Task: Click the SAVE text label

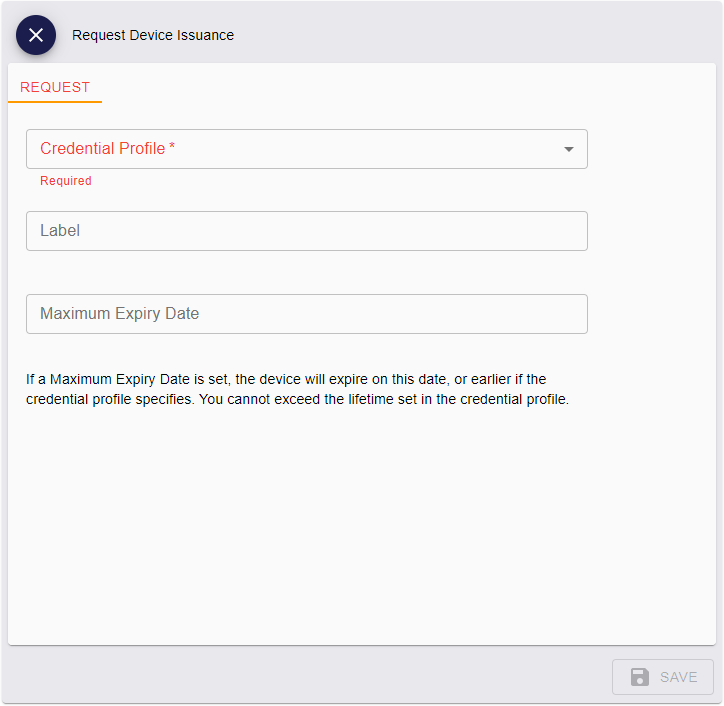Action: pyautogui.click(x=678, y=677)
